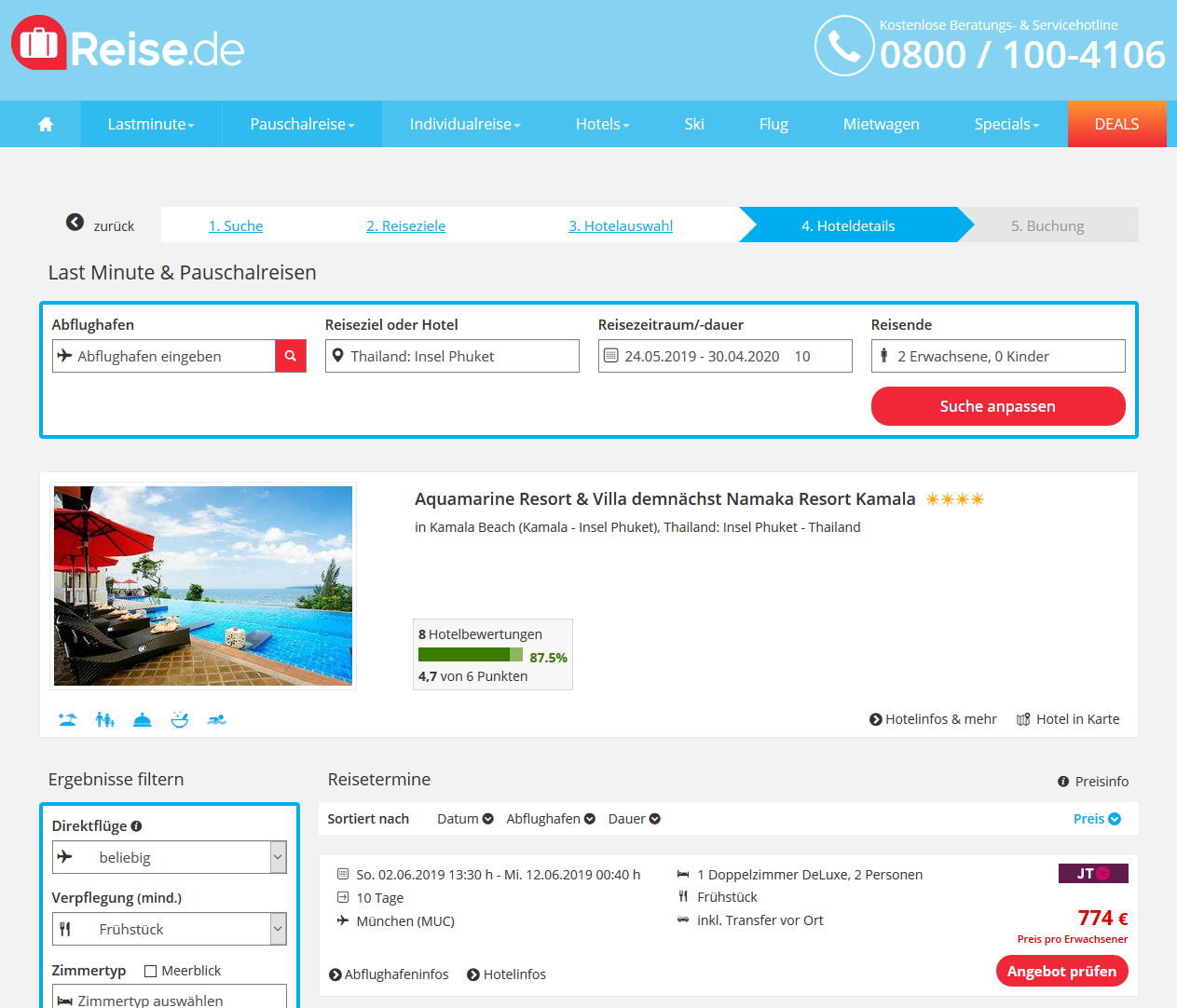The image size is (1177, 1008).
Task: Click the service bell amenity icon
Action: 143,719
